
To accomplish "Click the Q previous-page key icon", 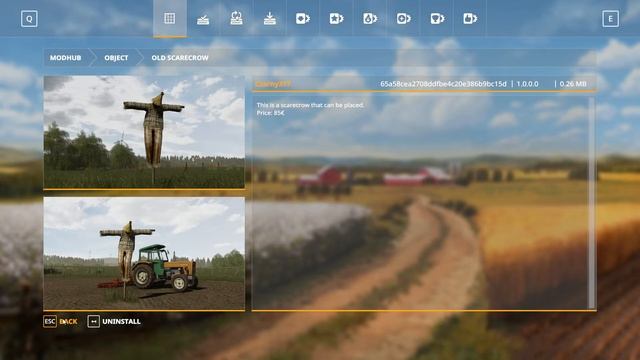I will click(x=29, y=19).
